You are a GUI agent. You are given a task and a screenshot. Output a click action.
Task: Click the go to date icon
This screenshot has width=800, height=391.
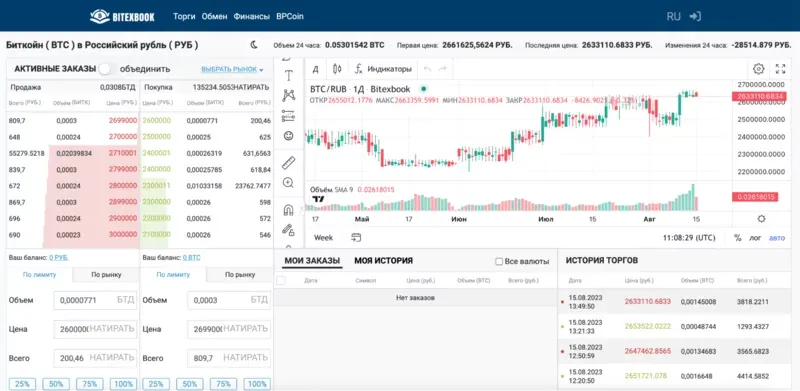(356, 237)
